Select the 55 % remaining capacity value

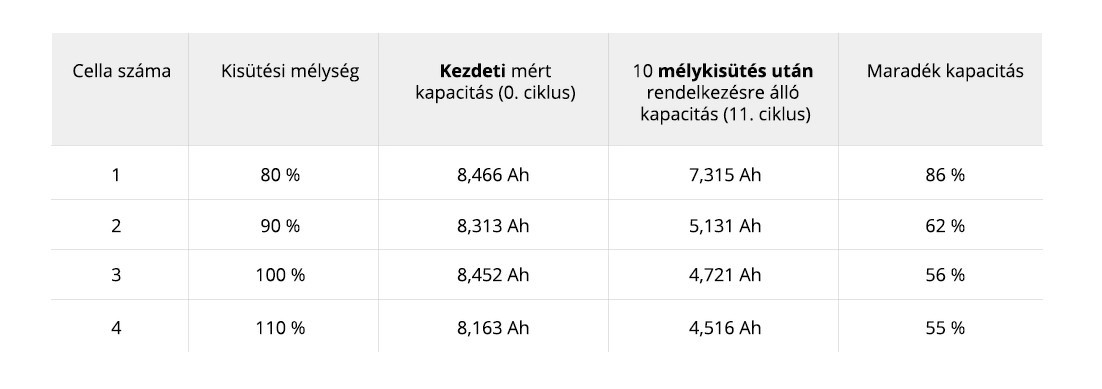(x=945, y=328)
